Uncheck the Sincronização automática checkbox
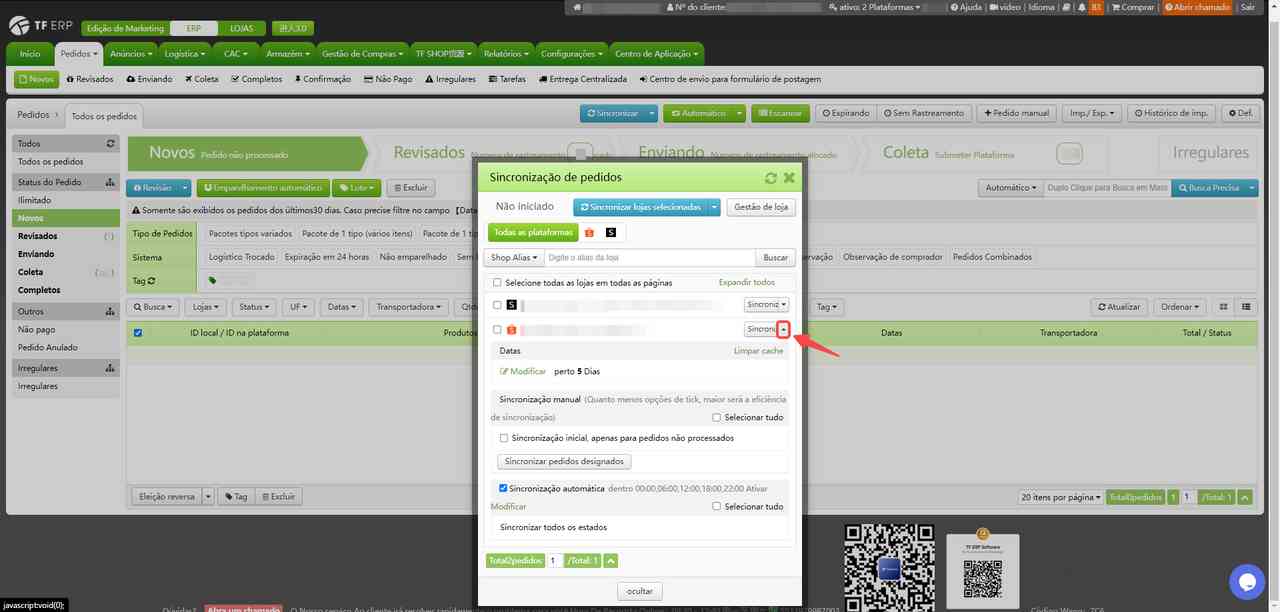 coord(503,489)
